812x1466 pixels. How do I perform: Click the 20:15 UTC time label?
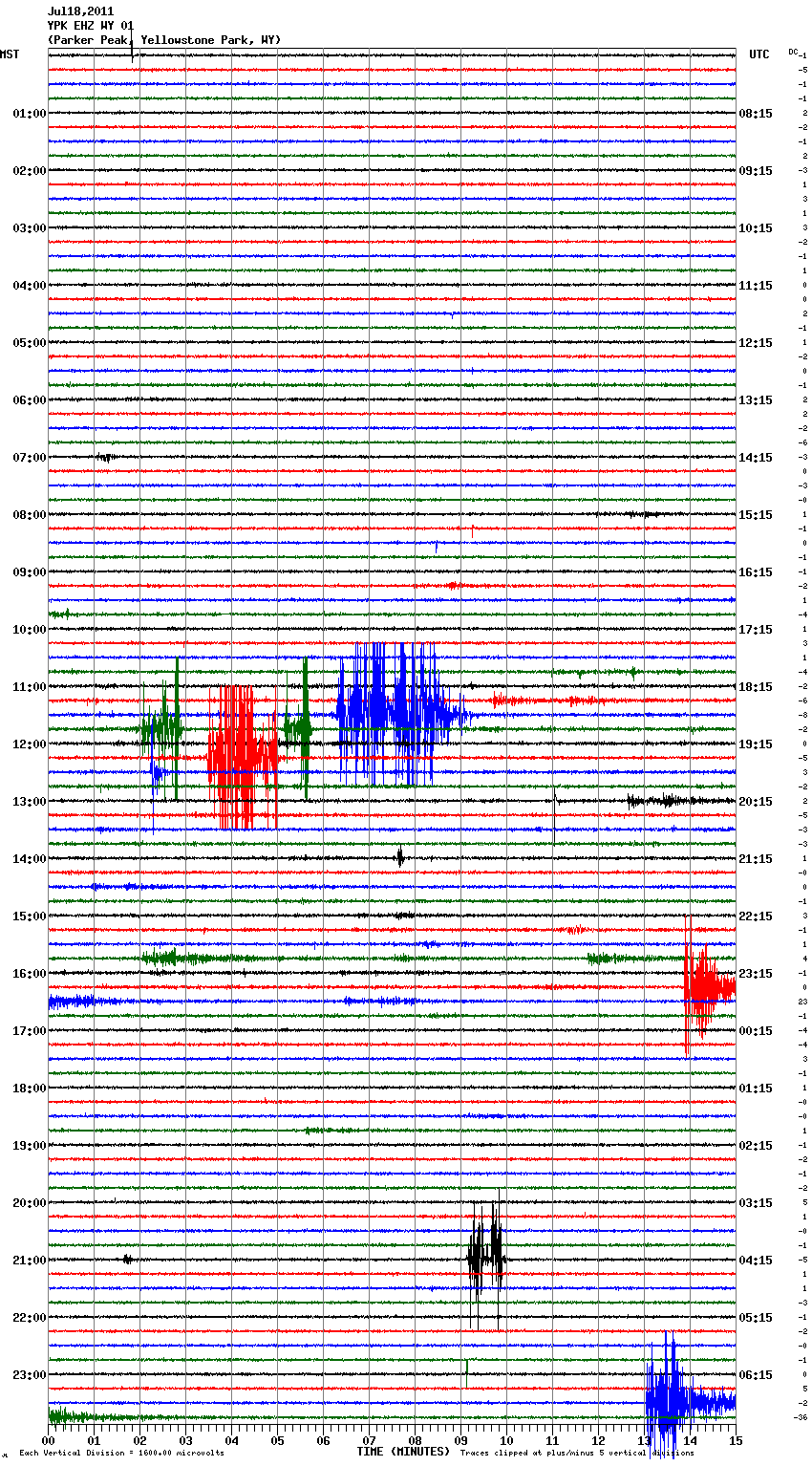click(x=756, y=802)
